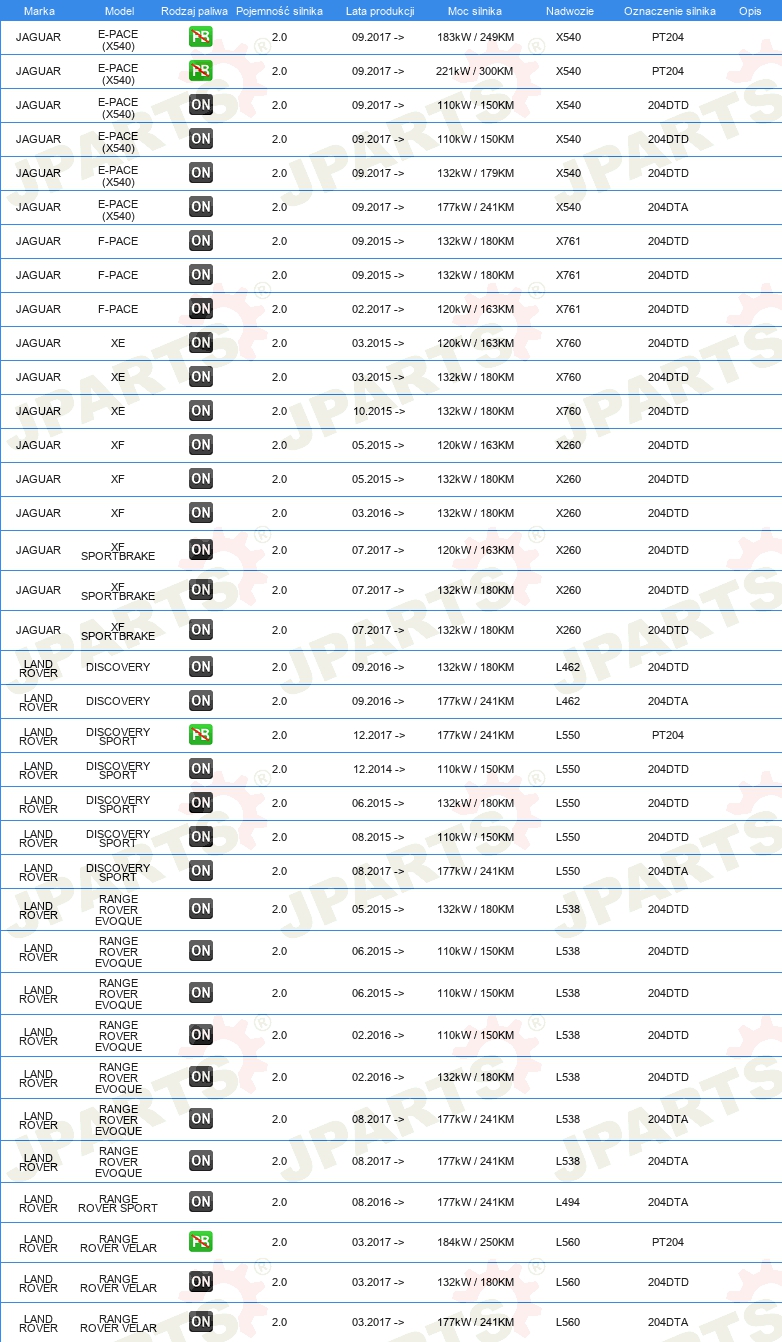Click PB petrol icon in Discovery Sport 12.2017 row
This screenshot has height=1342, width=782.
click(201, 735)
